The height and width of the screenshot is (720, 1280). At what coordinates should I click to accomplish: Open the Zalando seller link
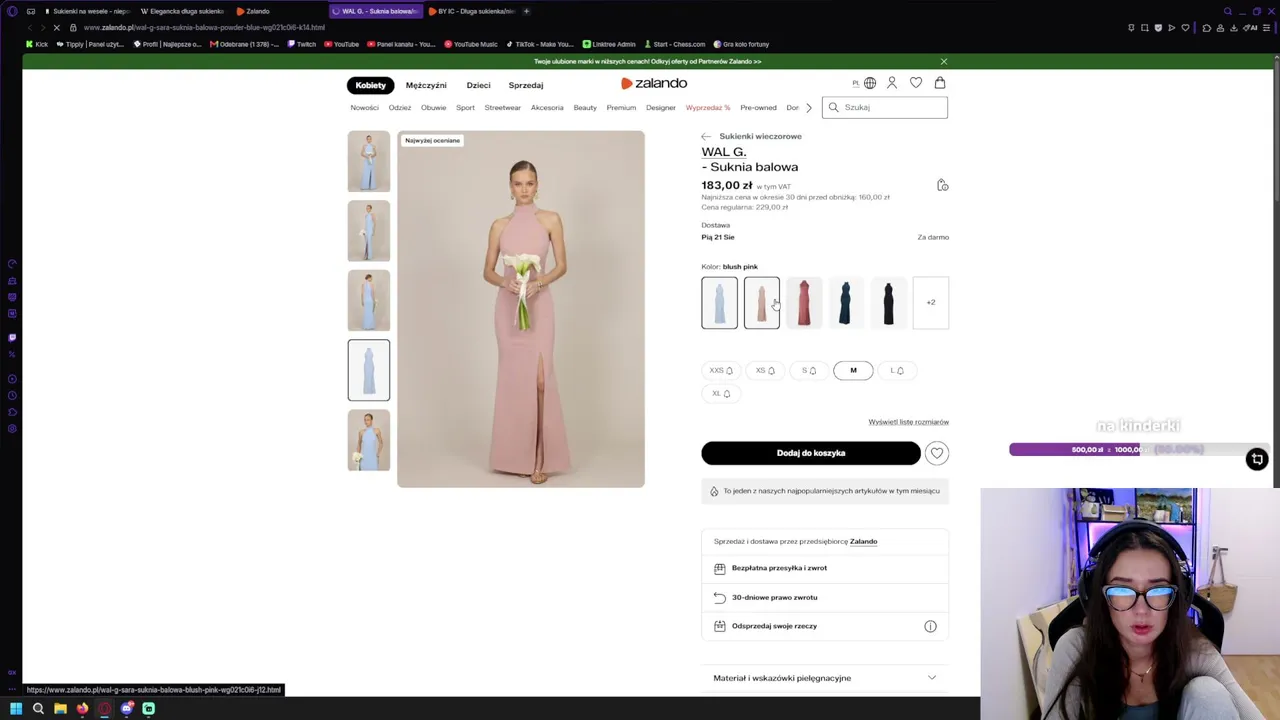point(863,541)
